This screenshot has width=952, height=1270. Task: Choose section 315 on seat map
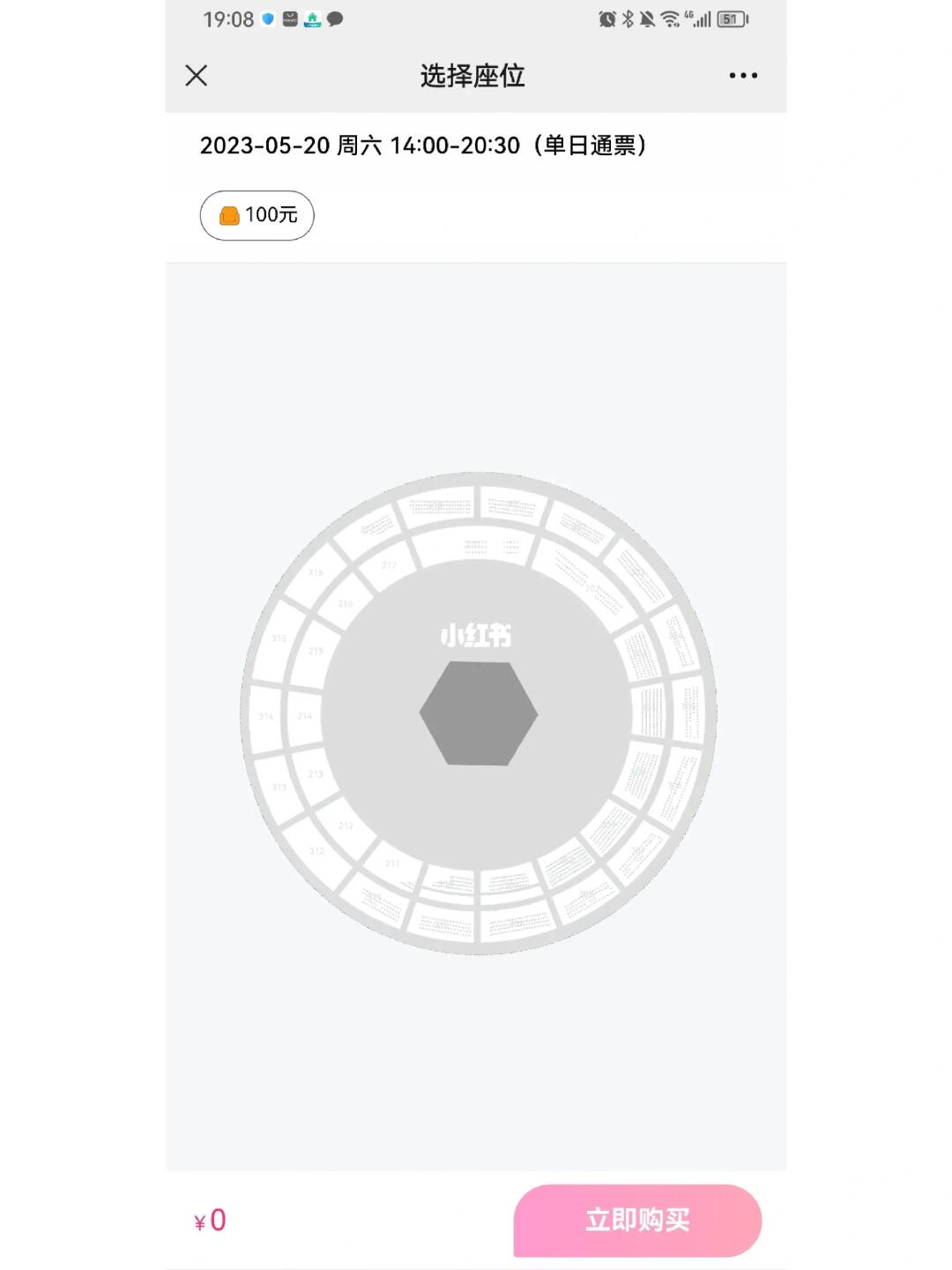279,638
